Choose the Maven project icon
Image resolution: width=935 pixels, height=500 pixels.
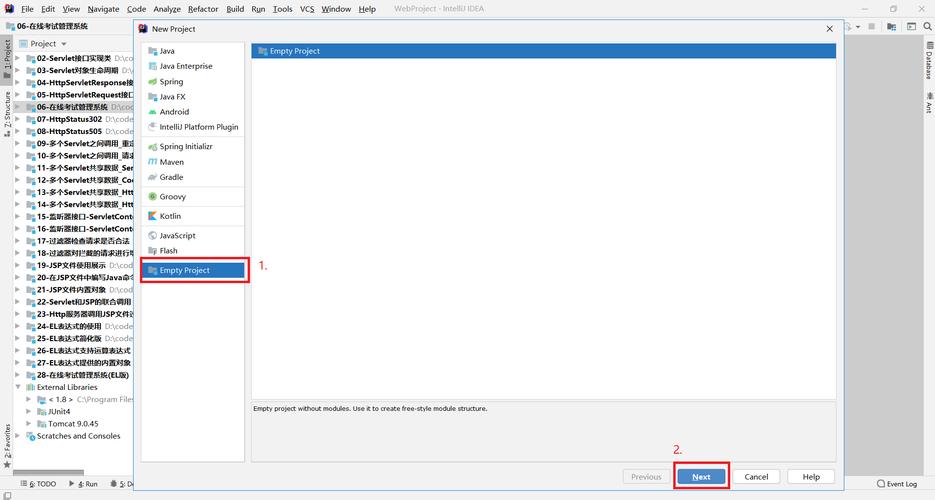153,162
